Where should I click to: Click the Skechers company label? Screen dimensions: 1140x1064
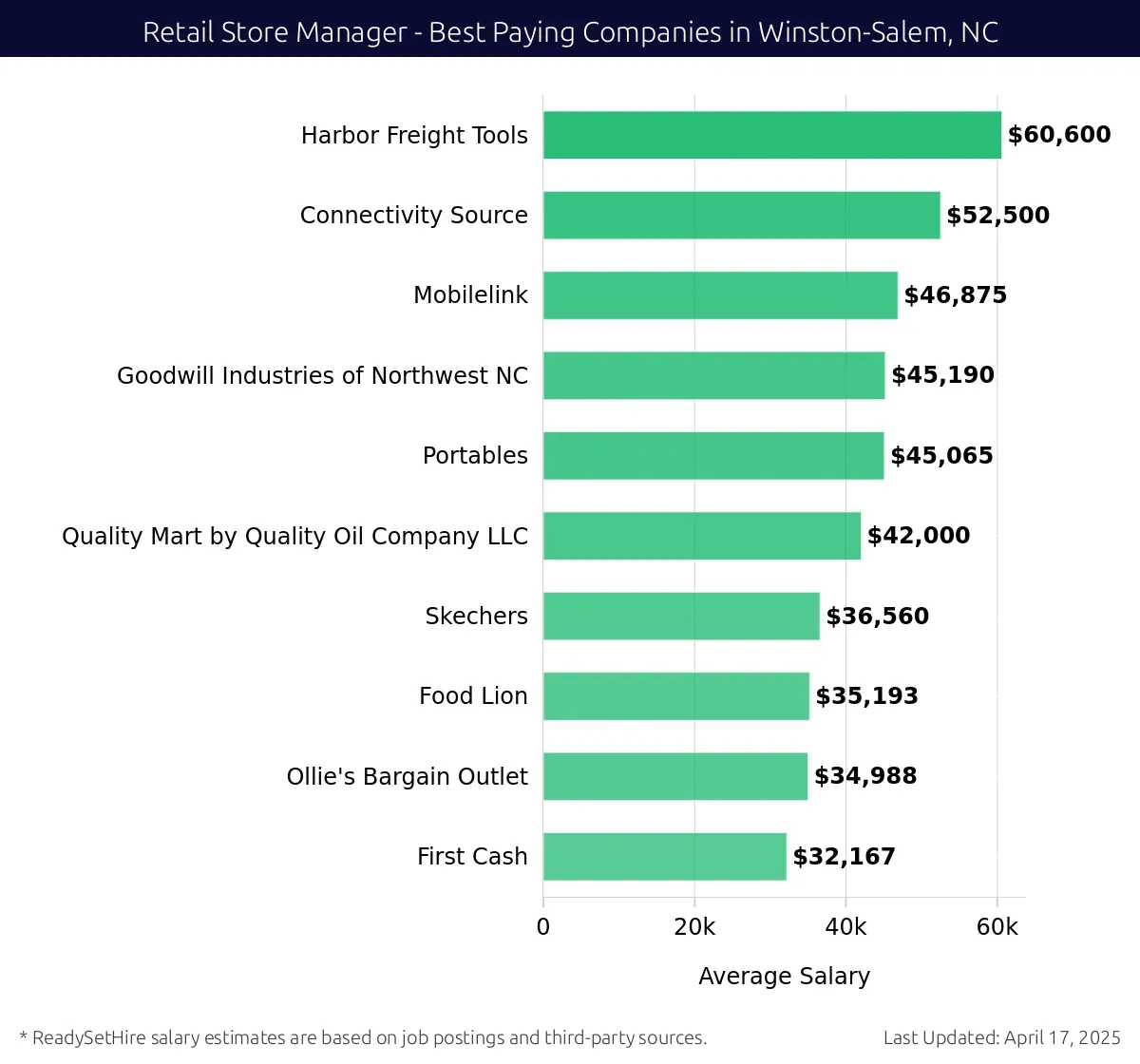click(x=476, y=616)
